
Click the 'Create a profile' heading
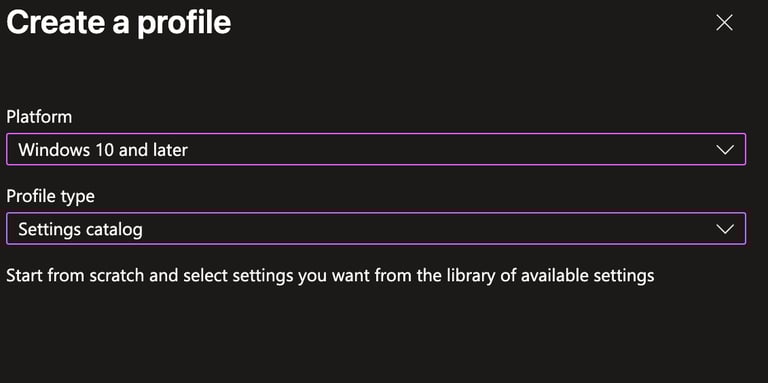[x=119, y=22]
